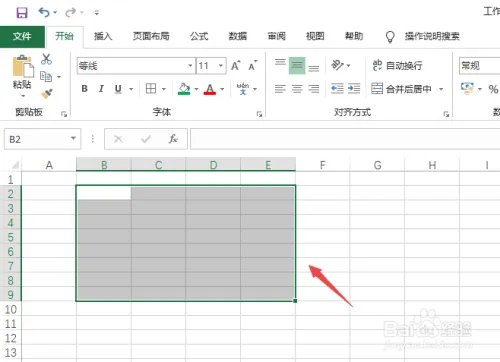Click the text Orientation icon
This screenshot has height=362, width=500.
pos(337,65)
